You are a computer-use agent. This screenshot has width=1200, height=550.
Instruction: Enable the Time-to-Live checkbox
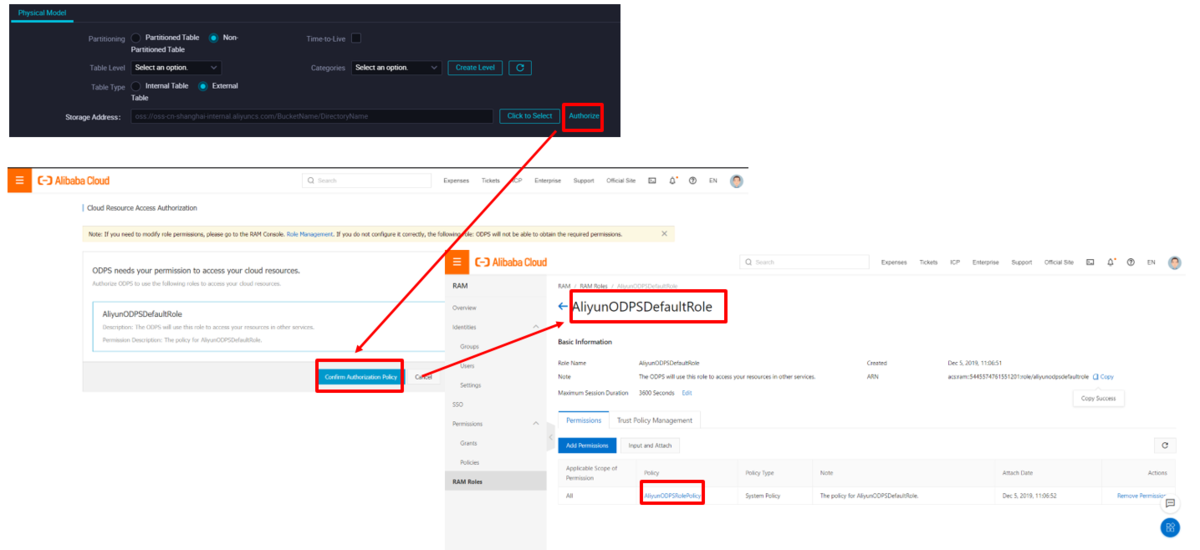pyautogui.click(x=355, y=38)
